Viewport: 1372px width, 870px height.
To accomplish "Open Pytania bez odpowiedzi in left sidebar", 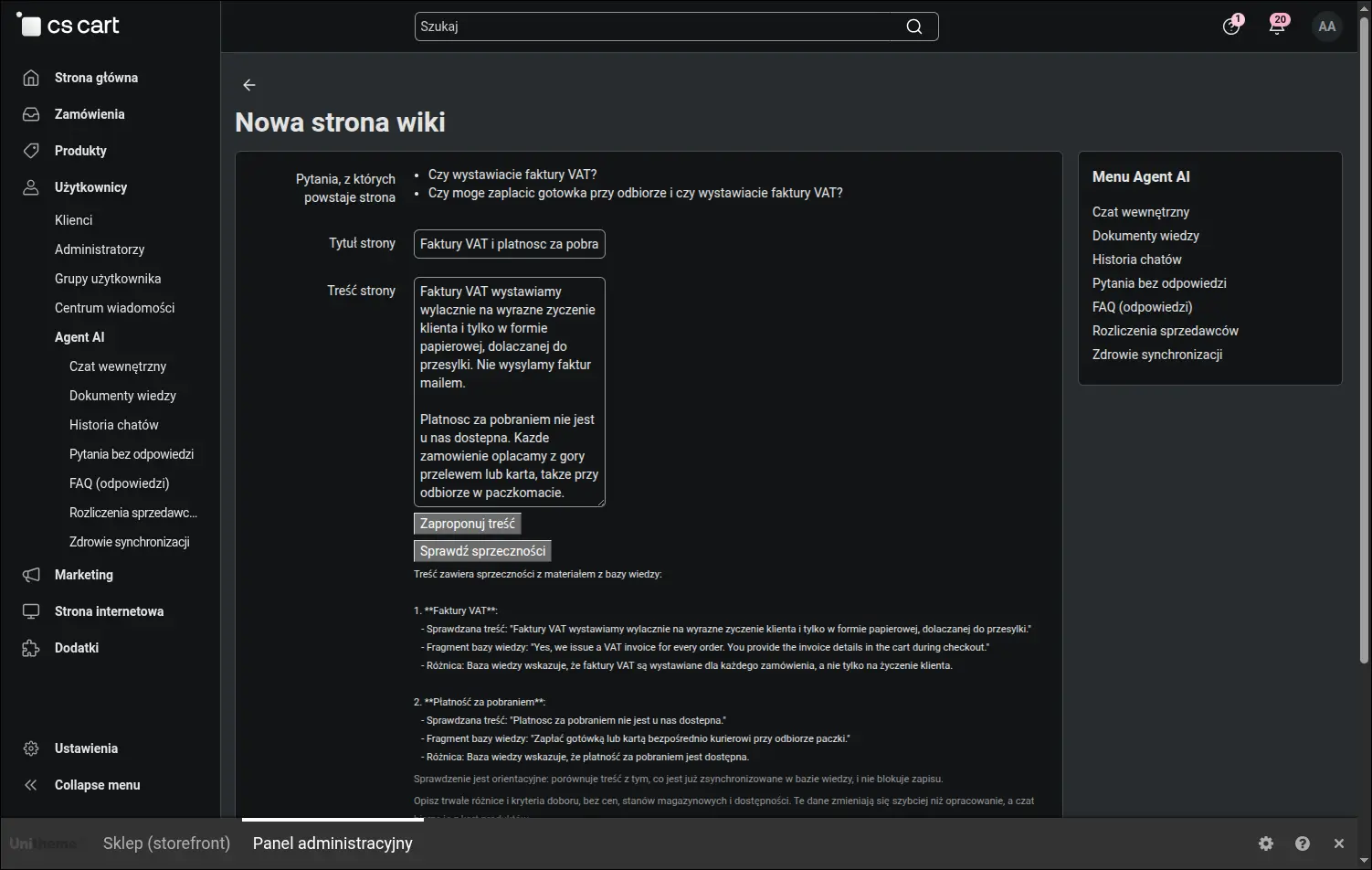I will pyautogui.click(x=132, y=454).
